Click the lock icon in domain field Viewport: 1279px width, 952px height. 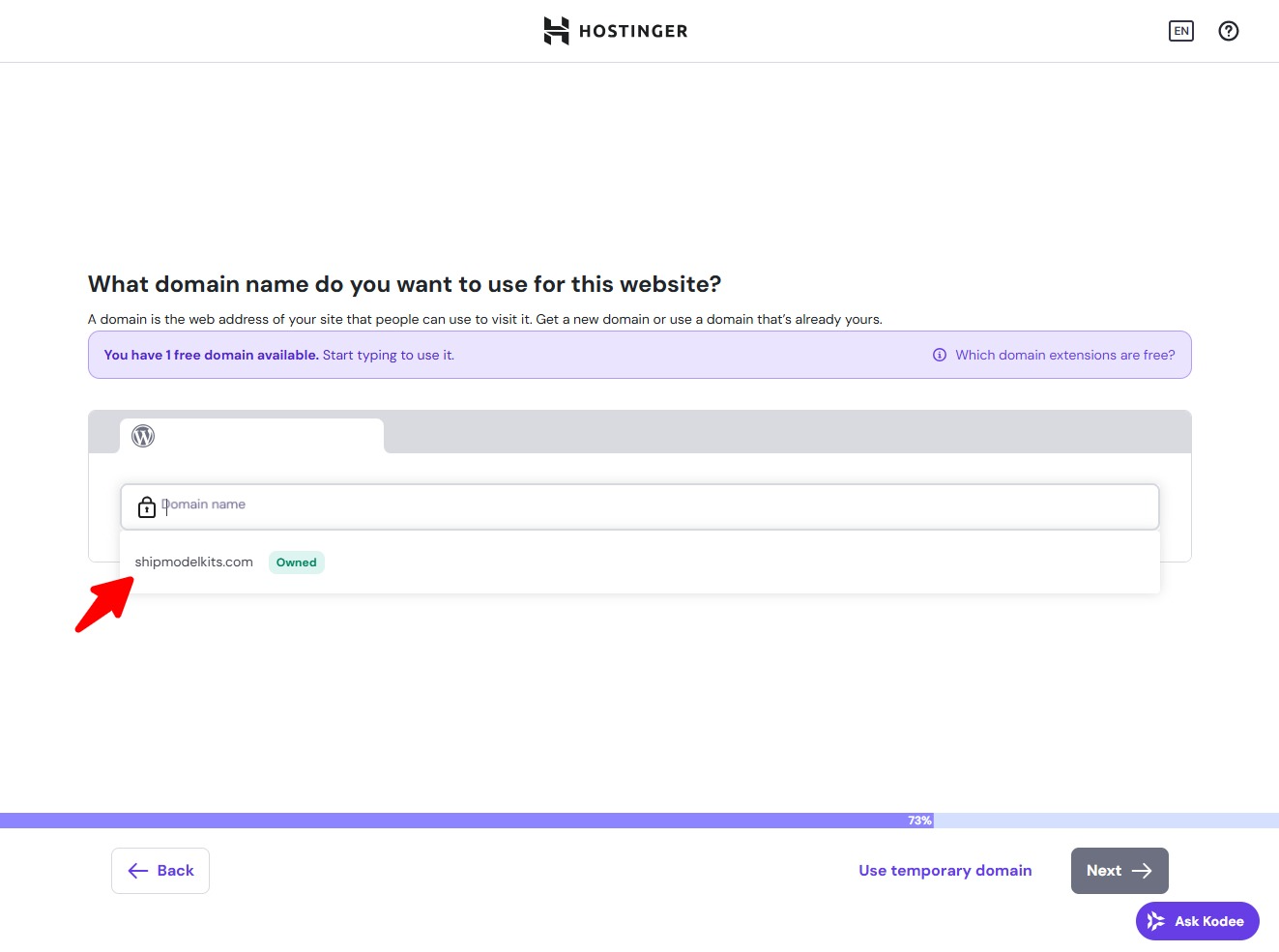[x=147, y=507]
